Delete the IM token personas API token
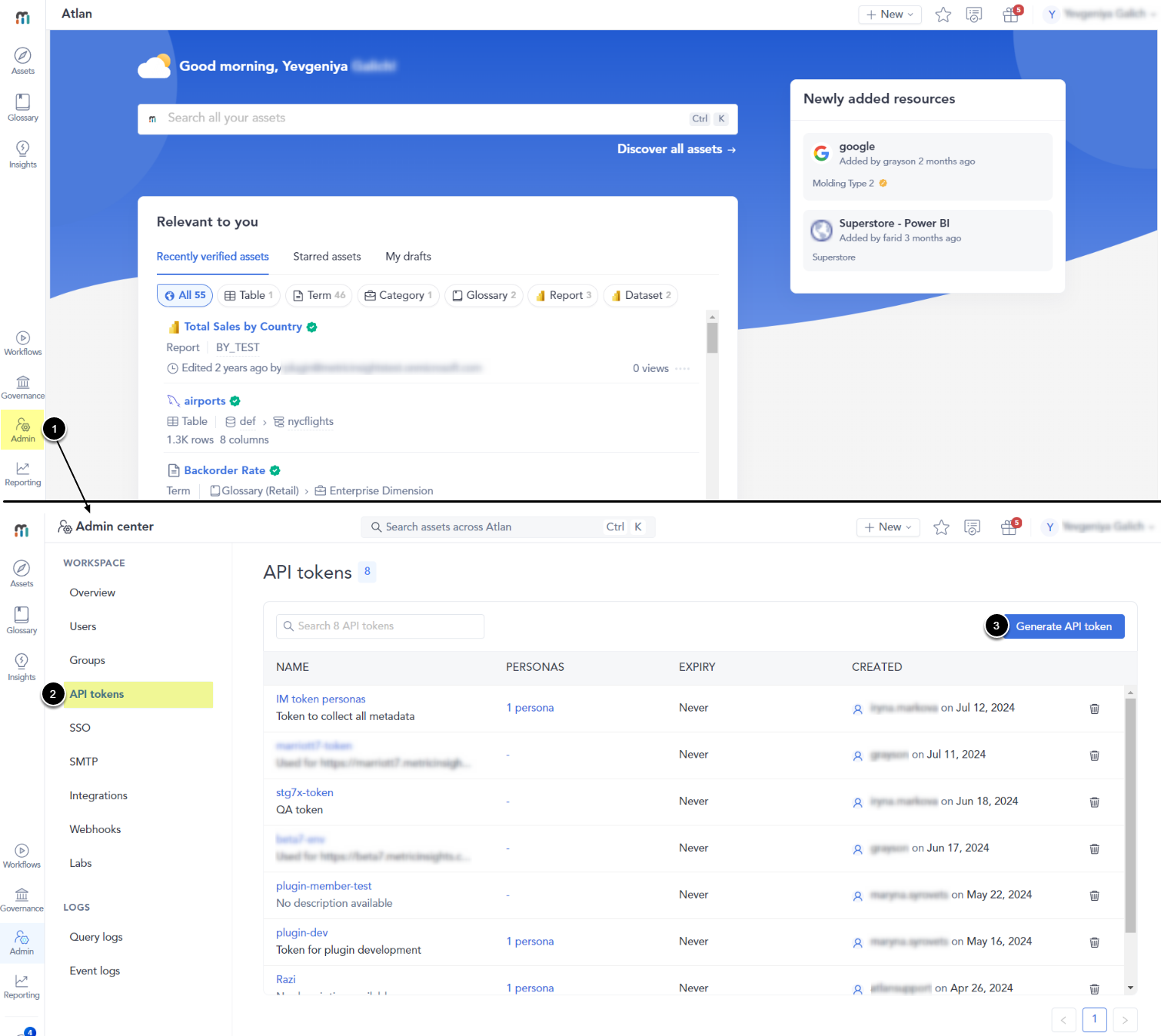Viewport: 1161px width, 1036px height. [1094, 709]
